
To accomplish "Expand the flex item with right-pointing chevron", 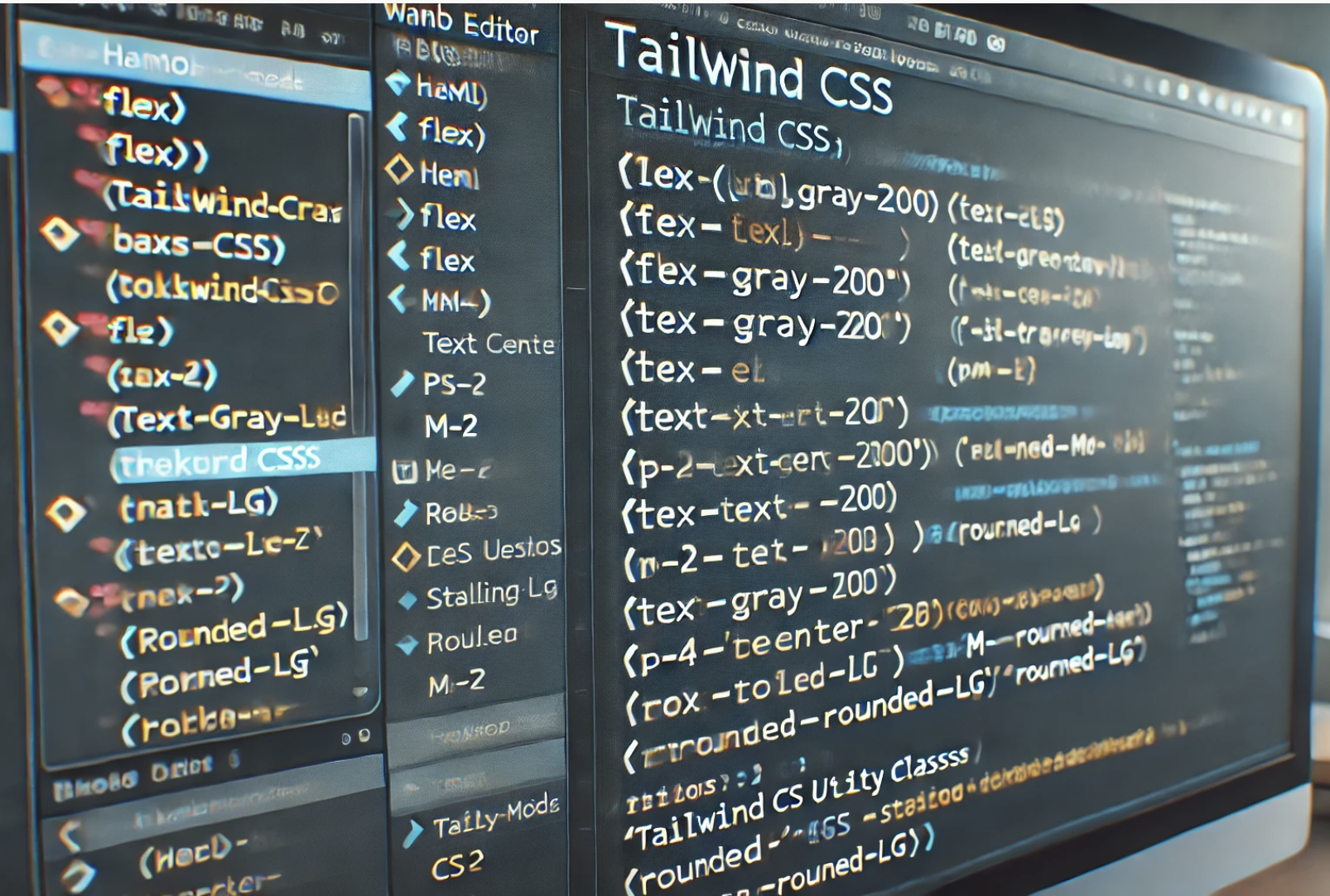I will pos(404,215).
